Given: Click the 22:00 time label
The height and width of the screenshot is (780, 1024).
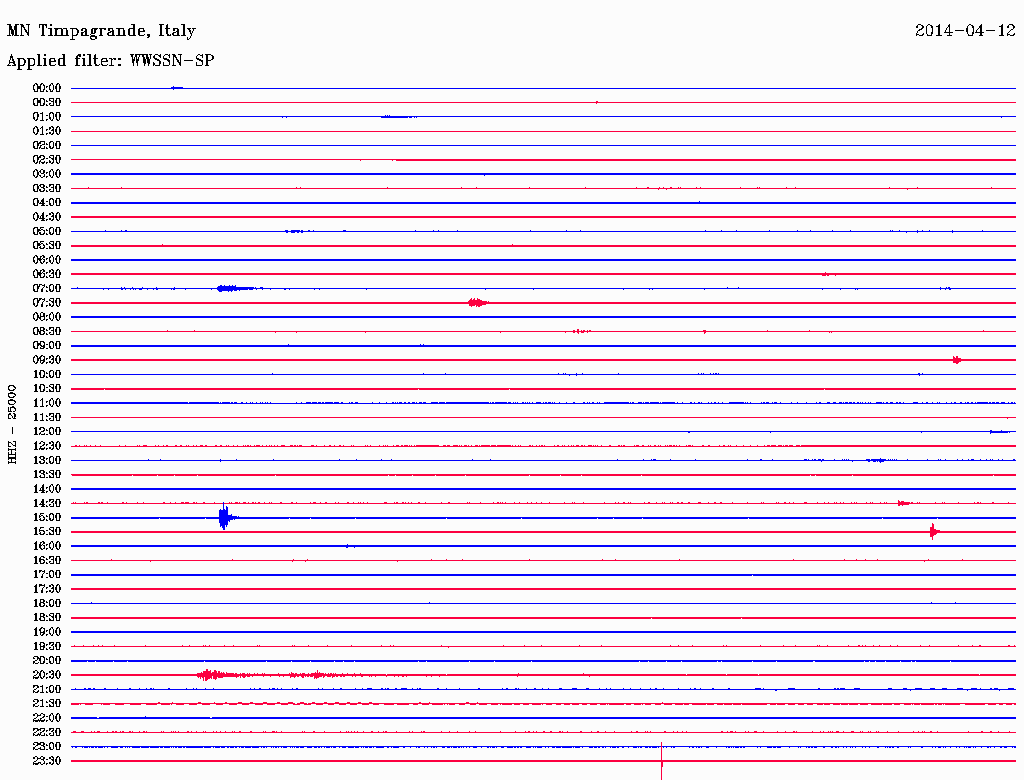Looking at the screenshot, I should coord(47,718).
